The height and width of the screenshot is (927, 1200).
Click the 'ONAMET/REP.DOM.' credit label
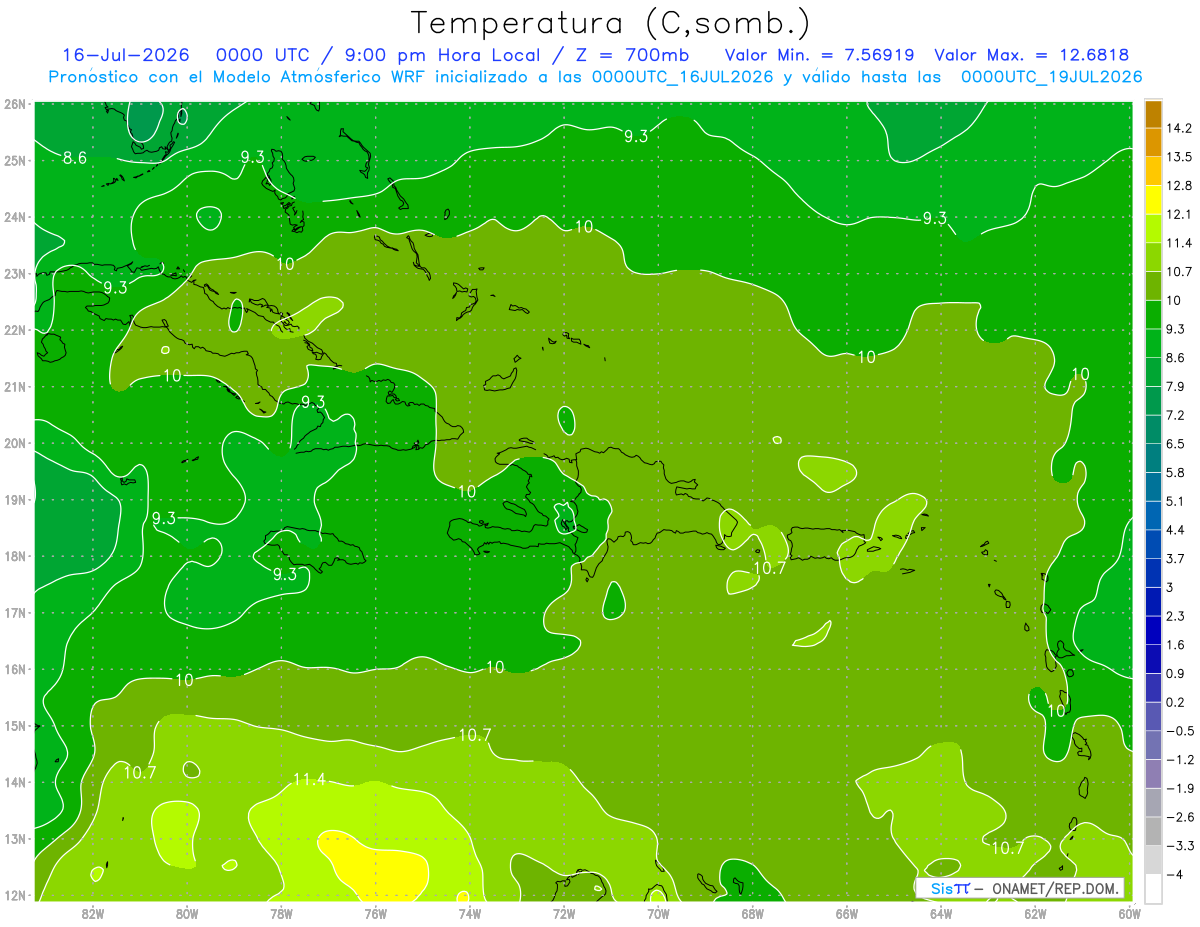click(1055, 888)
